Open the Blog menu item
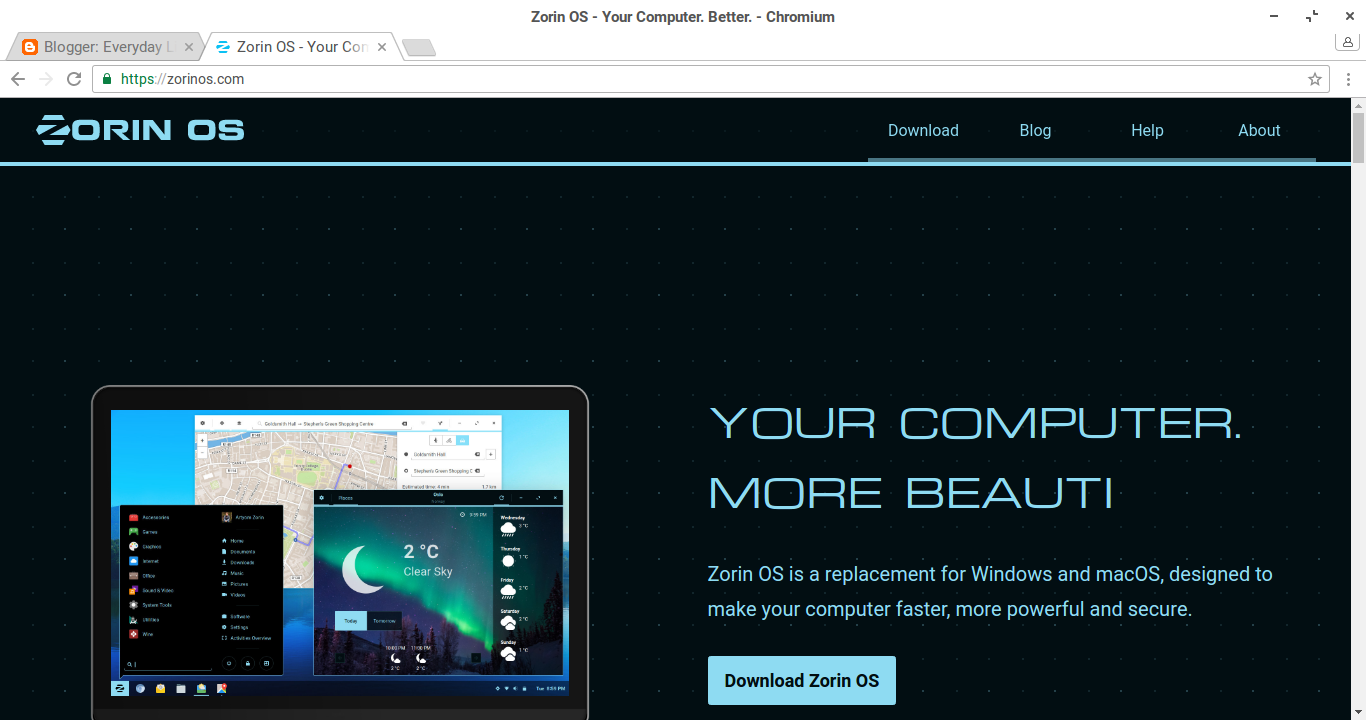Viewport: 1366px width, 720px height. (x=1035, y=130)
